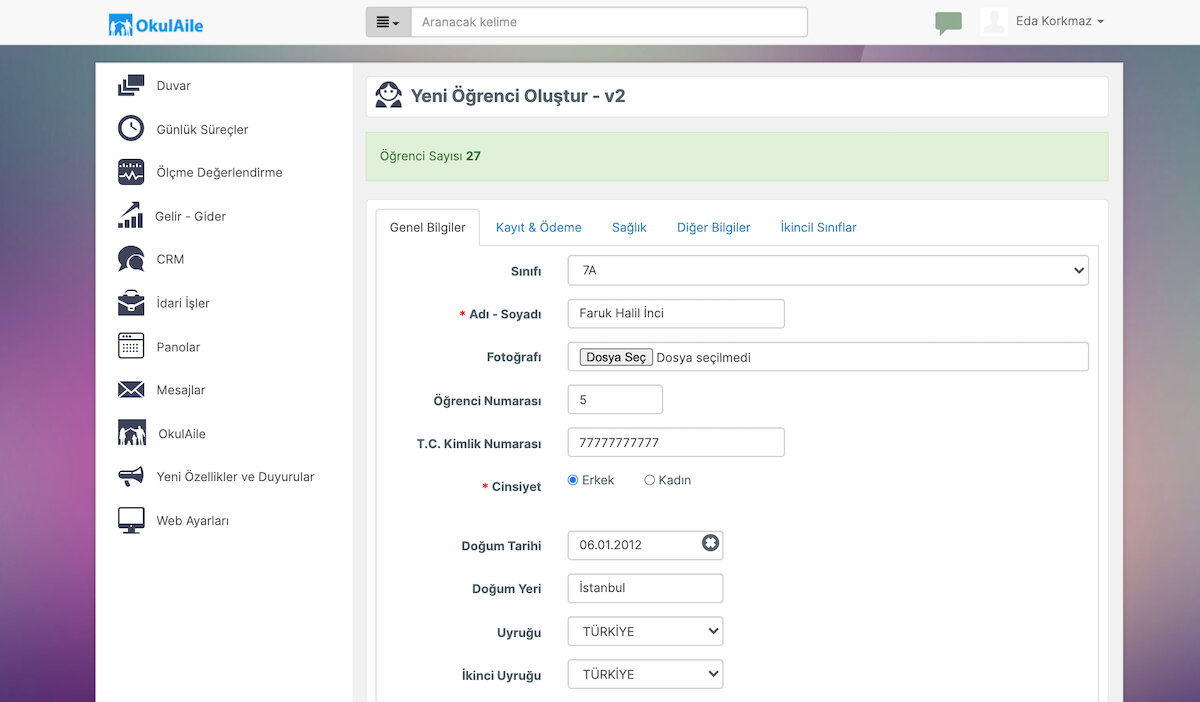Screen dimensions: 1200x702
Task: Open the search filter list dropdown button
Action: pos(388,22)
